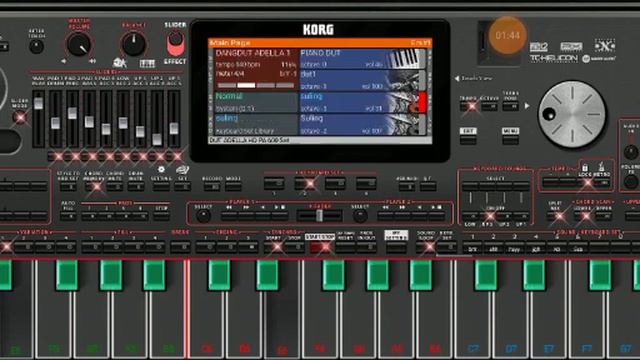
Task: Turn the Master Volume knob
Action: [79, 44]
